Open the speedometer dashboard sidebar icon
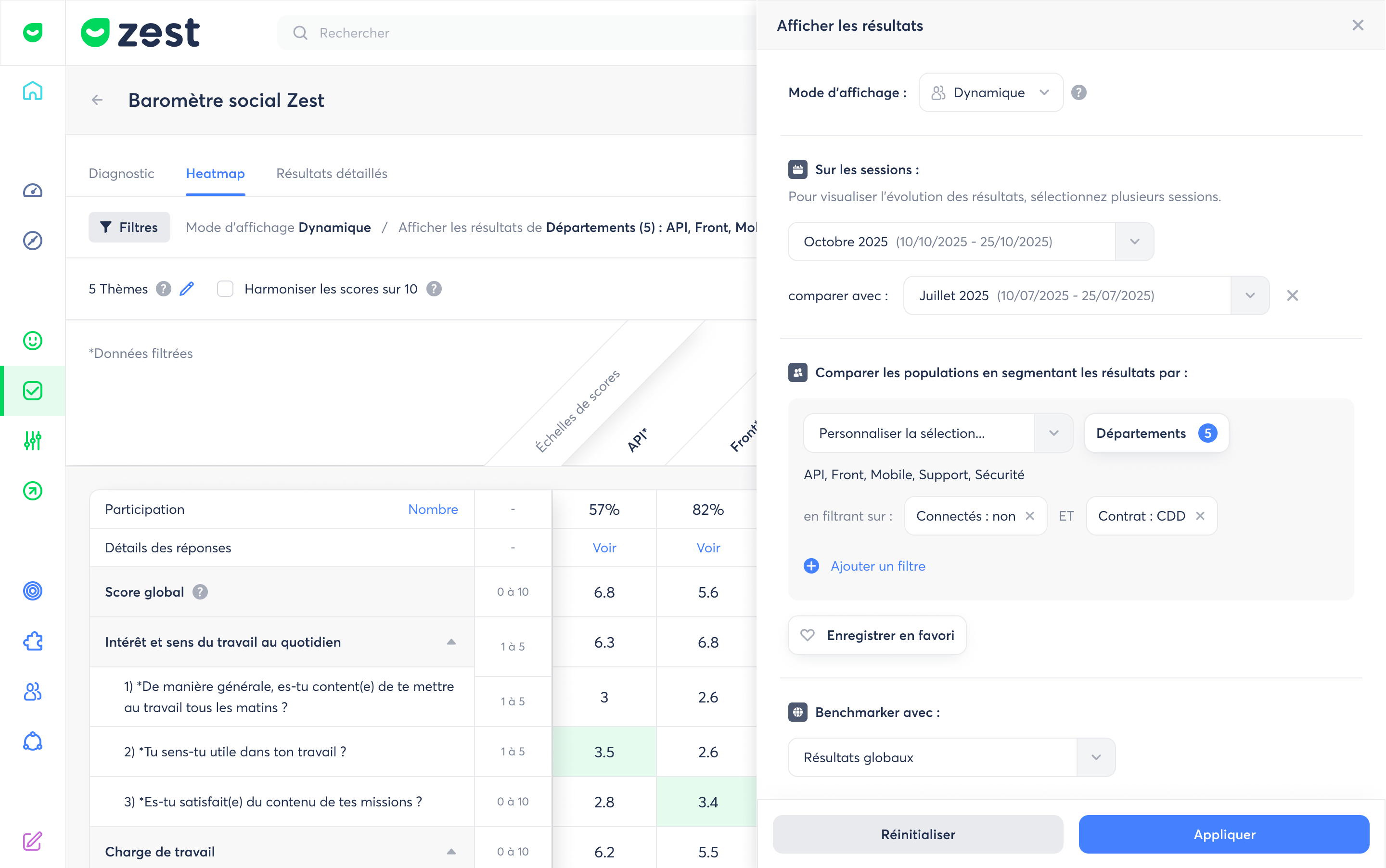This screenshot has height=868, width=1386. (x=32, y=191)
